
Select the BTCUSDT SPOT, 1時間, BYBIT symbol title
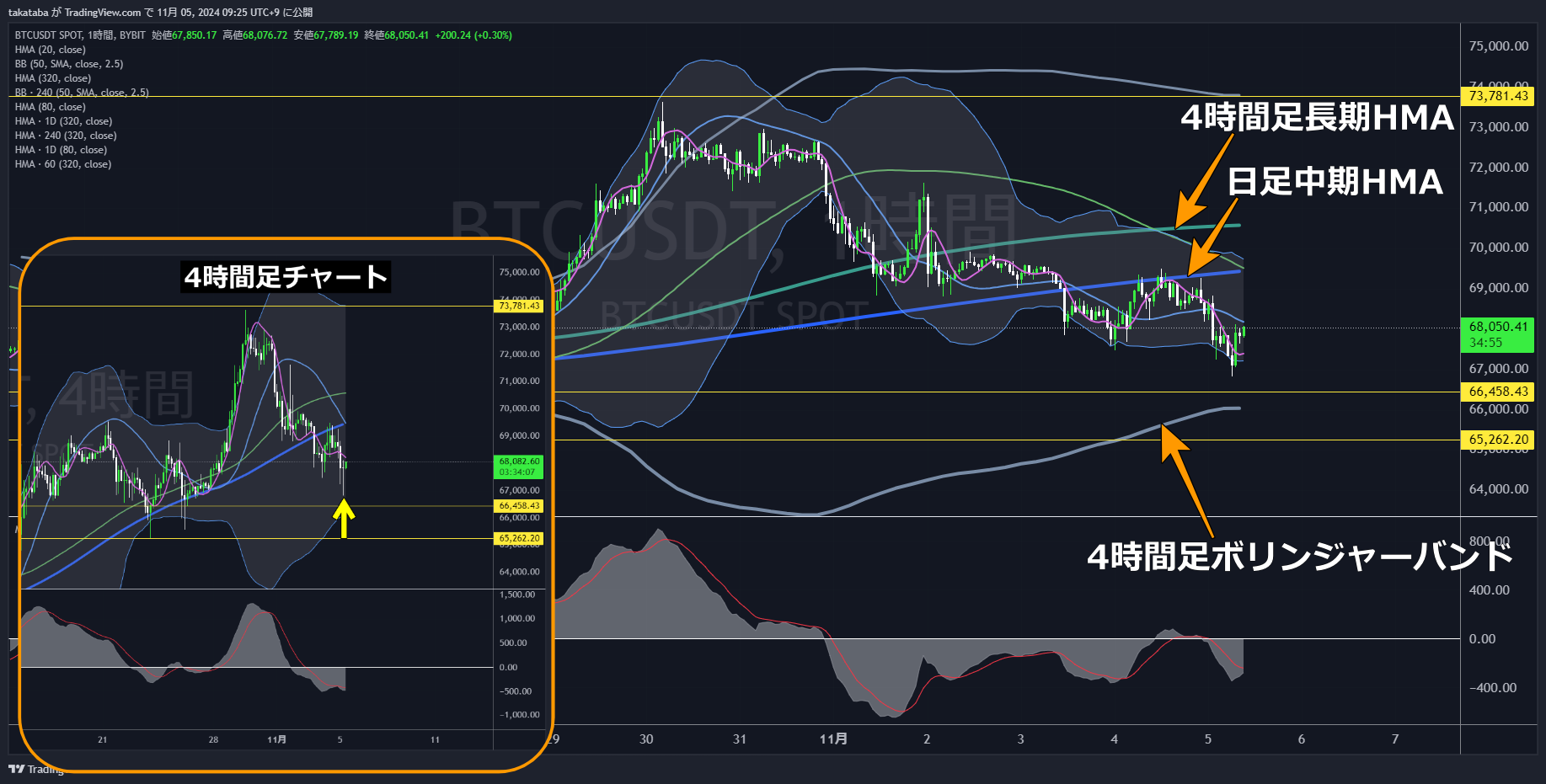(x=80, y=35)
